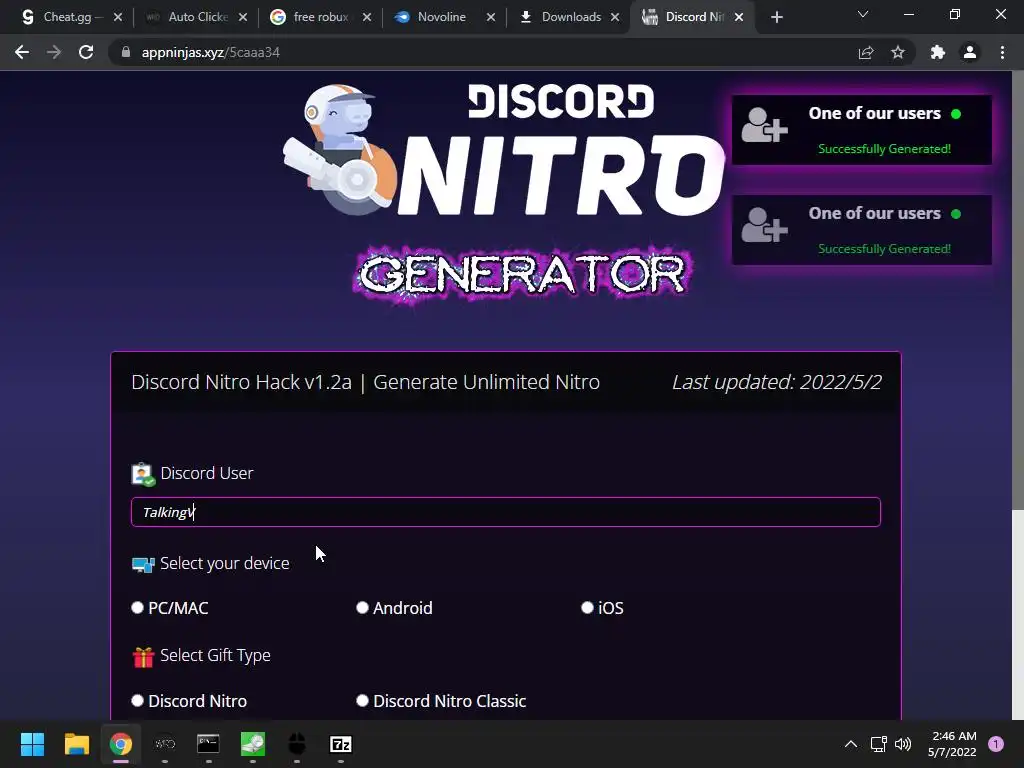Screen dimensions: 1024x768
Task: Close the Cheat.gg tab
Action: click(118, 18)
